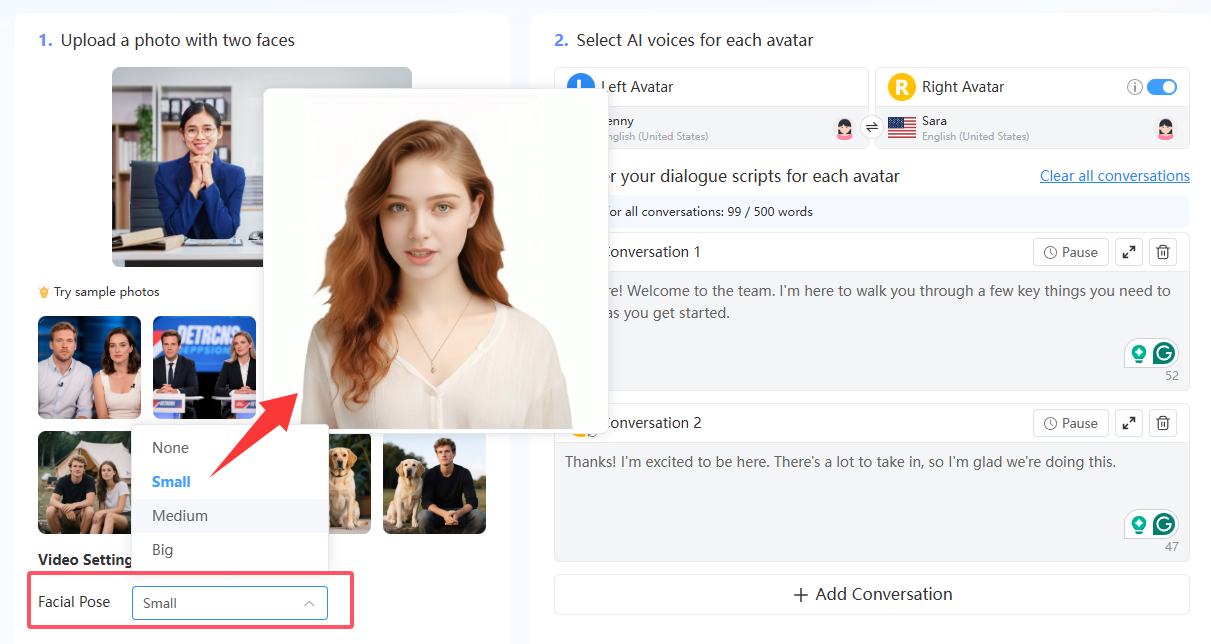
Task: Click Grammarly icon in Conversation 1 box
Action: coord(1163,353)
